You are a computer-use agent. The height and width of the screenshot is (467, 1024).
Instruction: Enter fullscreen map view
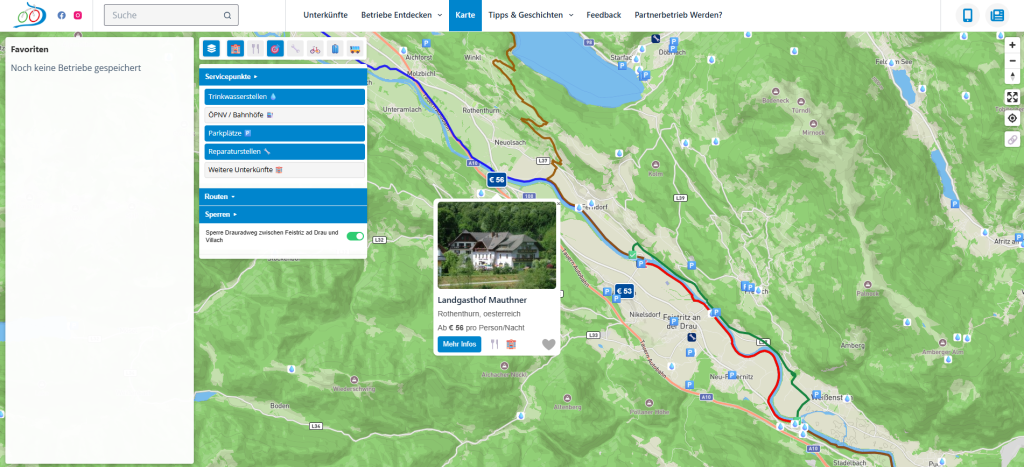click(1012, 97)
